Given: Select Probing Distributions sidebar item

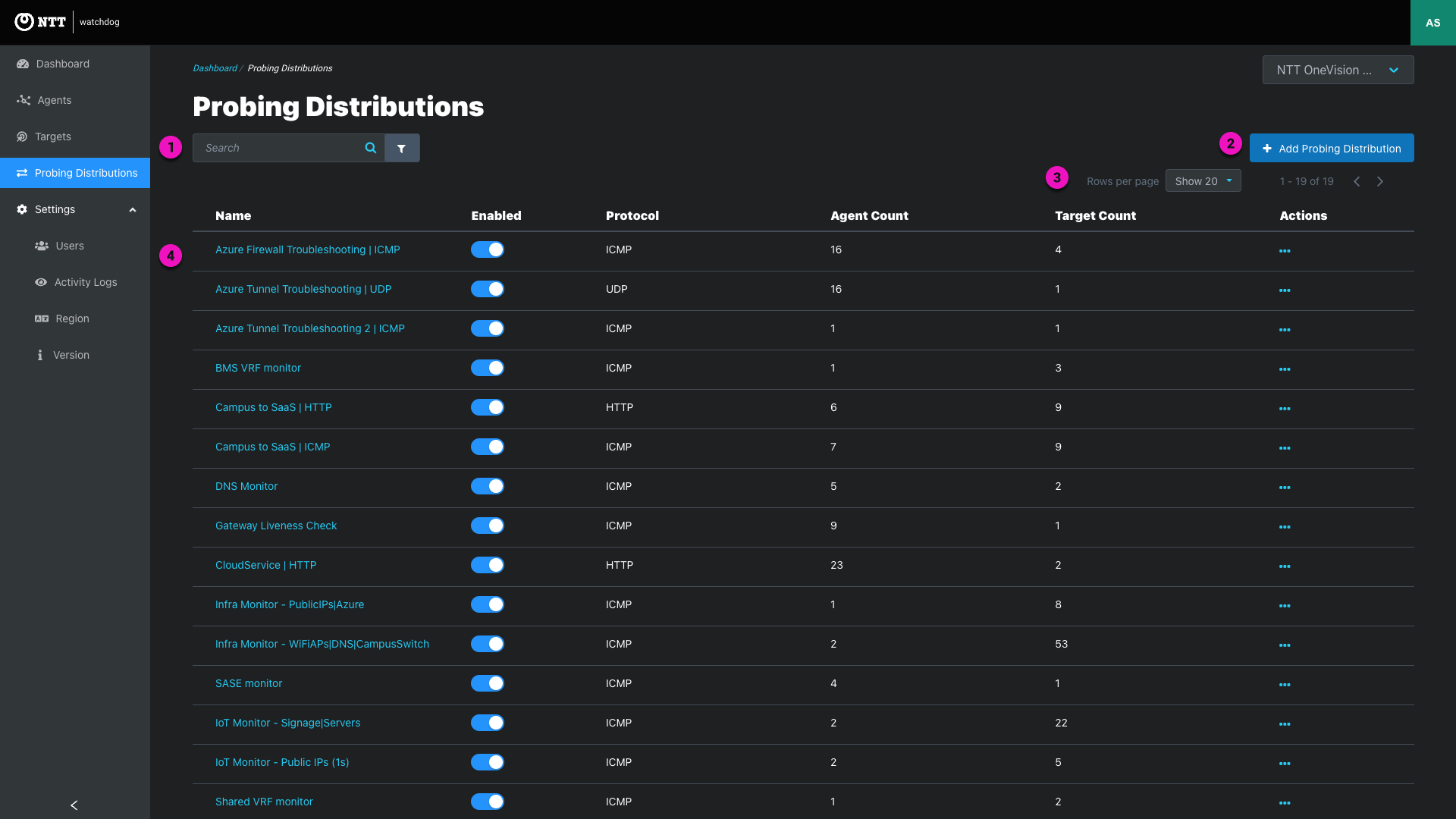Looking at the screenshot, I should [x=75, y=173].
